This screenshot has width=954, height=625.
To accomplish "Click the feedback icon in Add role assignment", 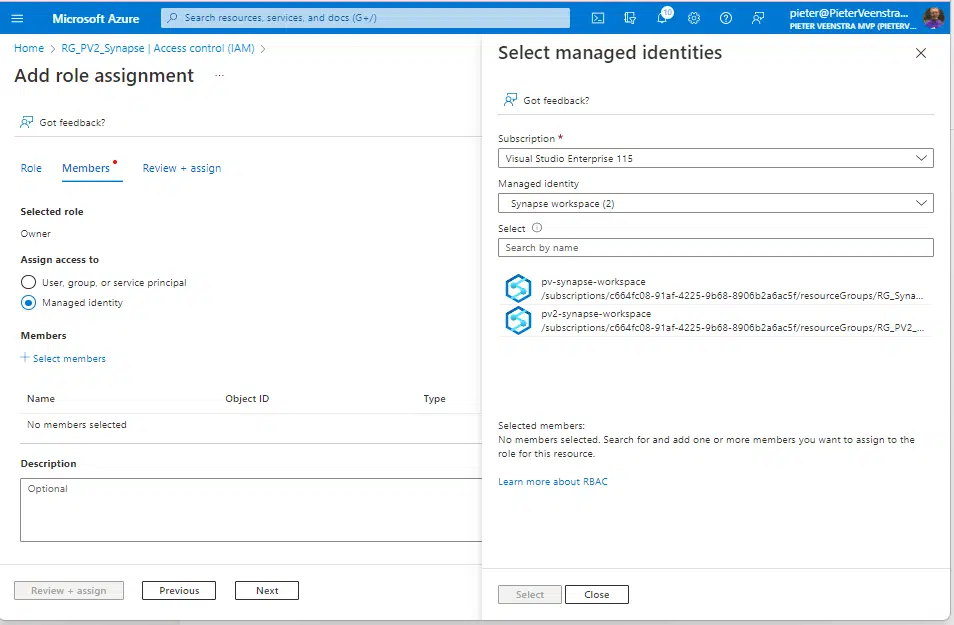I will click(x=27, y=122).
